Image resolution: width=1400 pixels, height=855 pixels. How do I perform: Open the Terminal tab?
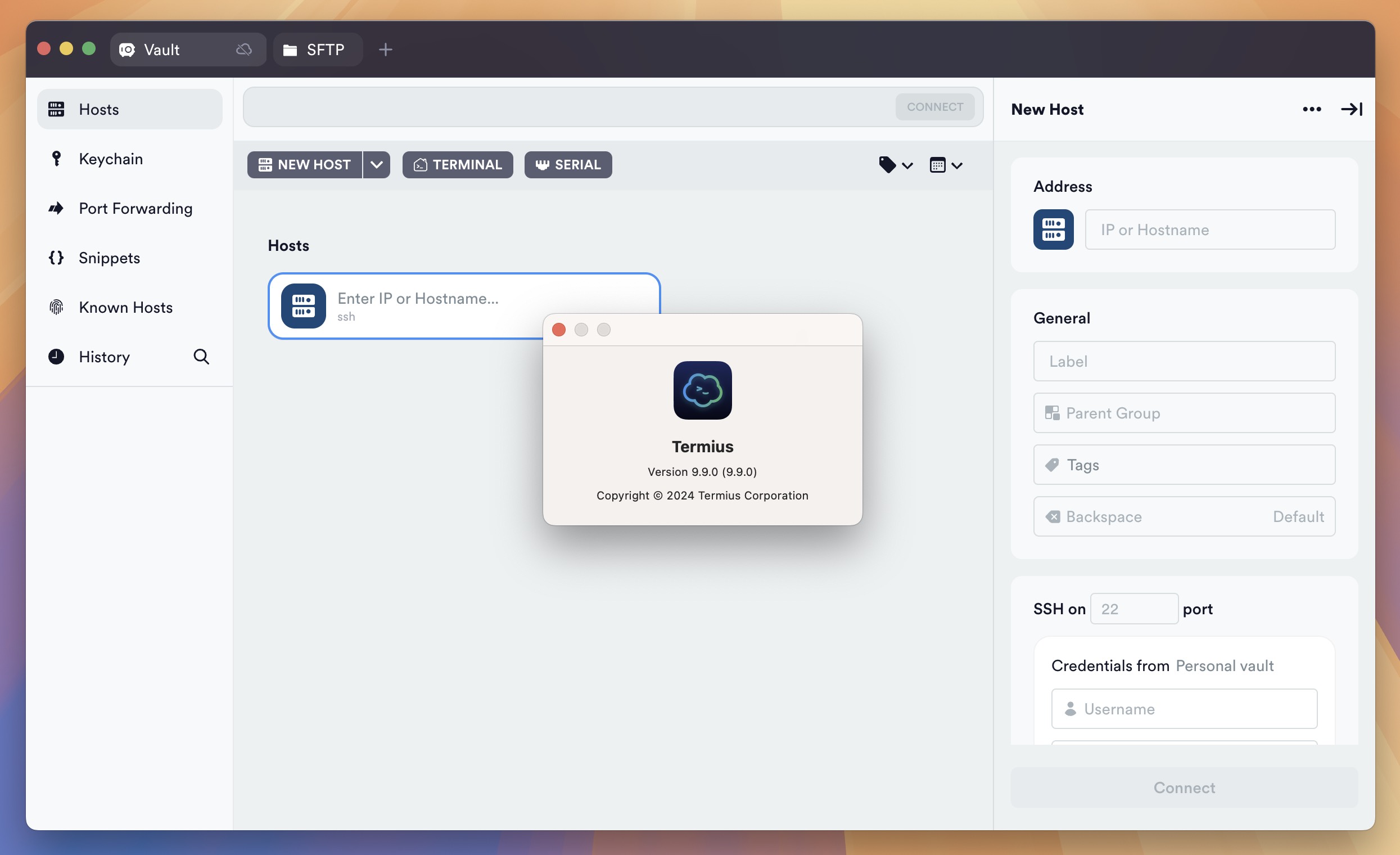(x=457, y=164)
